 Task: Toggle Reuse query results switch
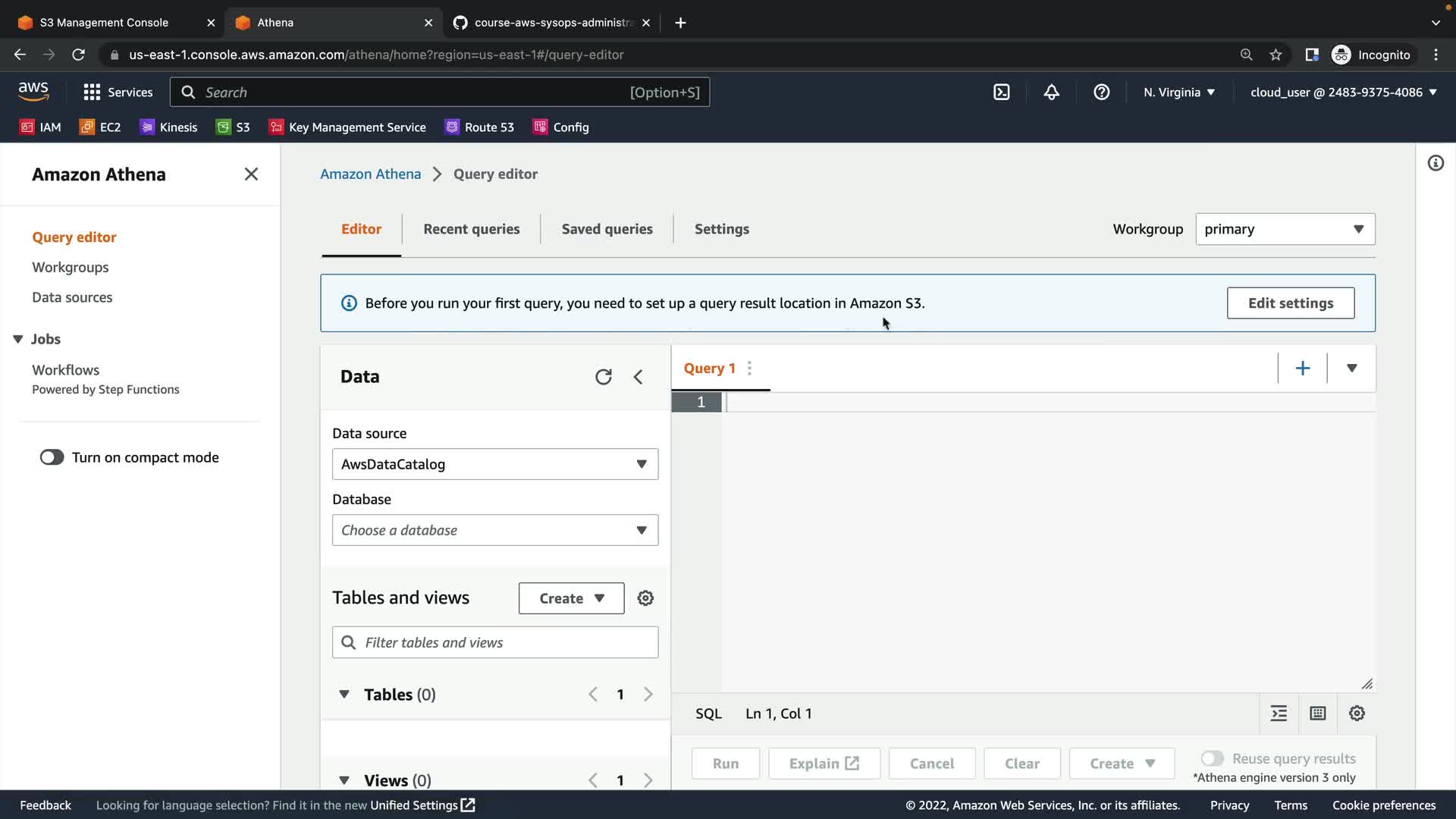[1212, 758]
